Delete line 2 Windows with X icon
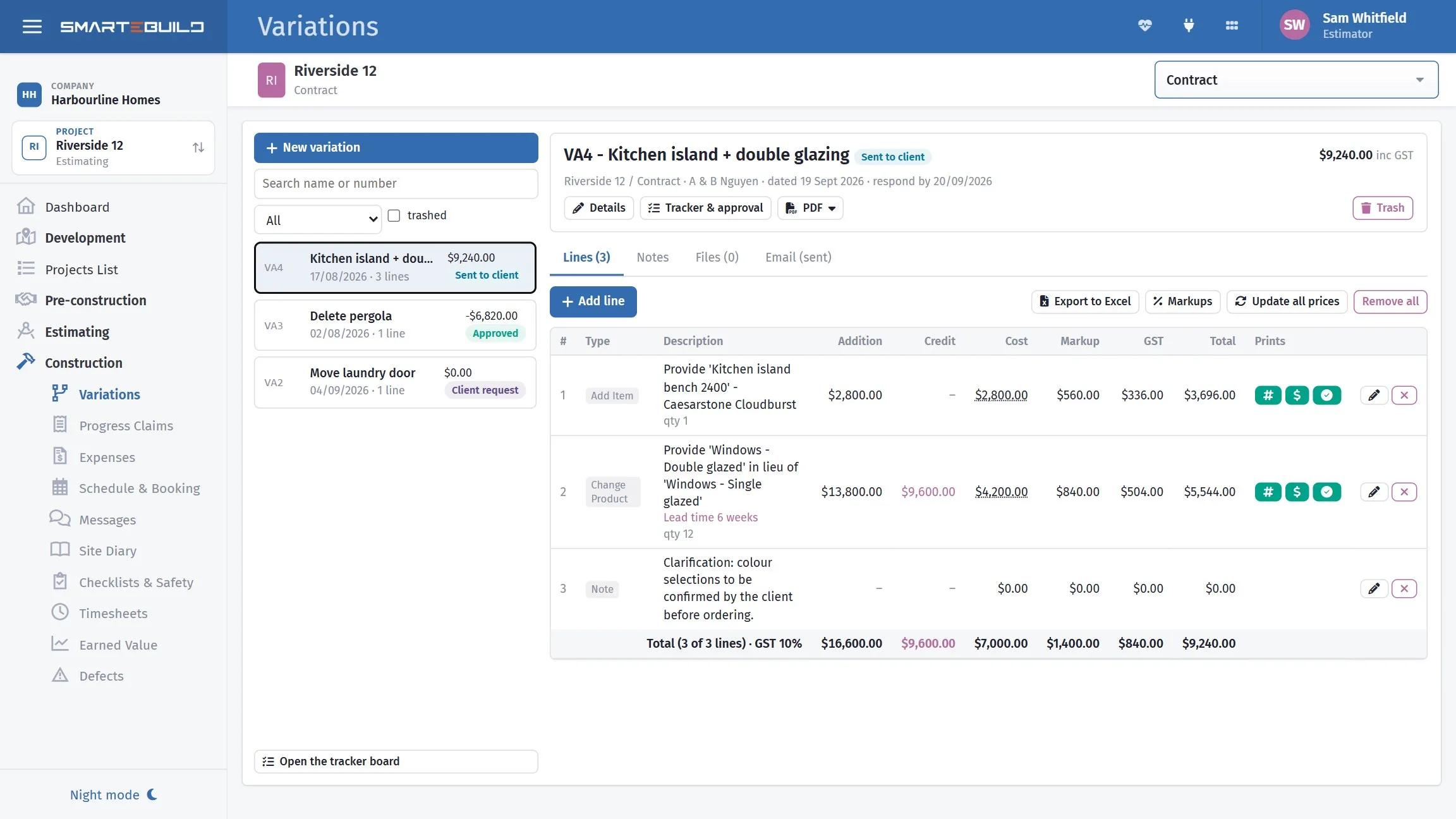This screenshot has height=819, width=1456. point(1404,492)
